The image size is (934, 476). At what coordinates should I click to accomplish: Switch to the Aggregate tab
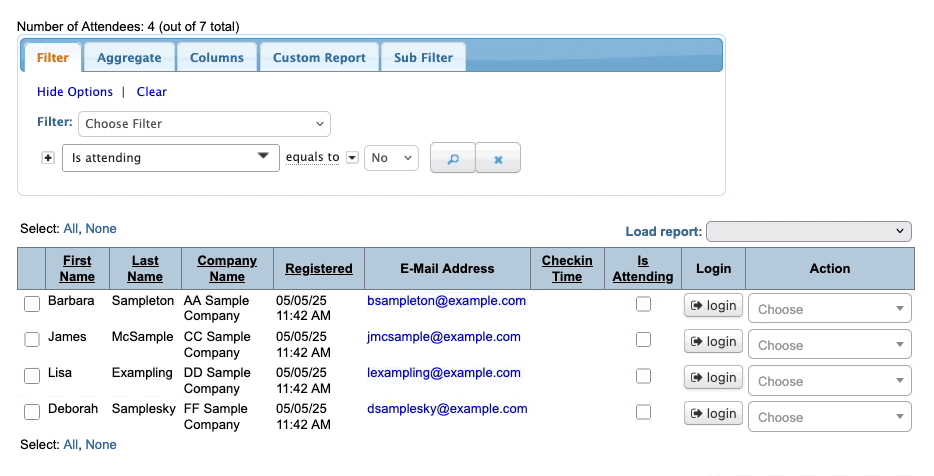[129, 57]
